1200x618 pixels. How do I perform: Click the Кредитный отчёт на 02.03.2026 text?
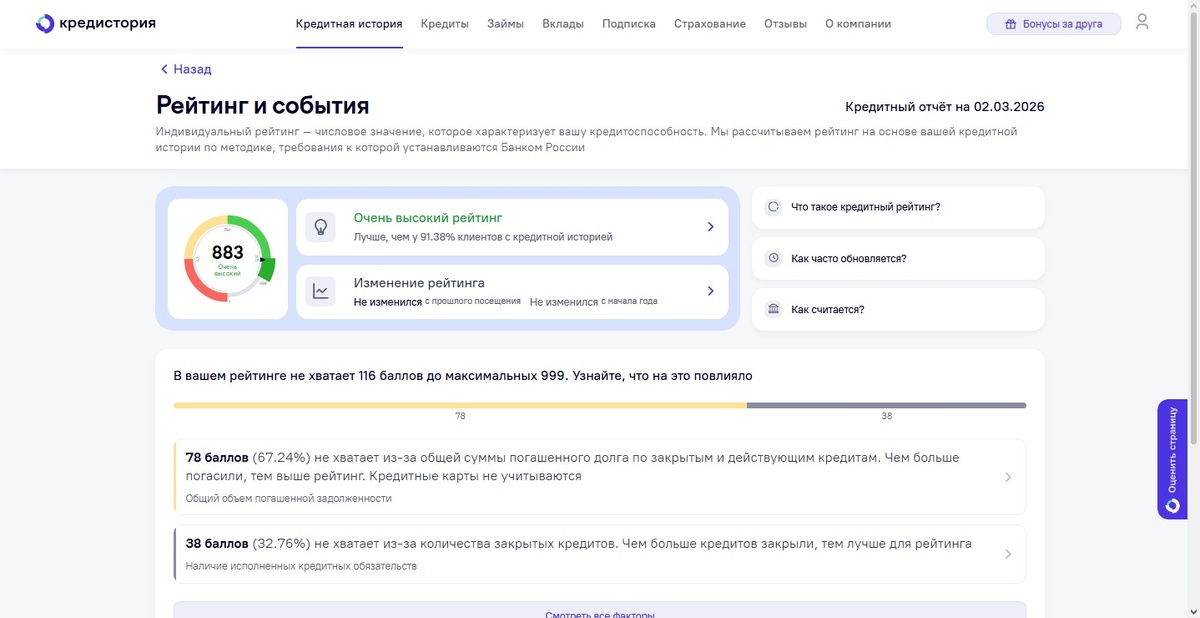pyautogui.click(x=944, y=107)
